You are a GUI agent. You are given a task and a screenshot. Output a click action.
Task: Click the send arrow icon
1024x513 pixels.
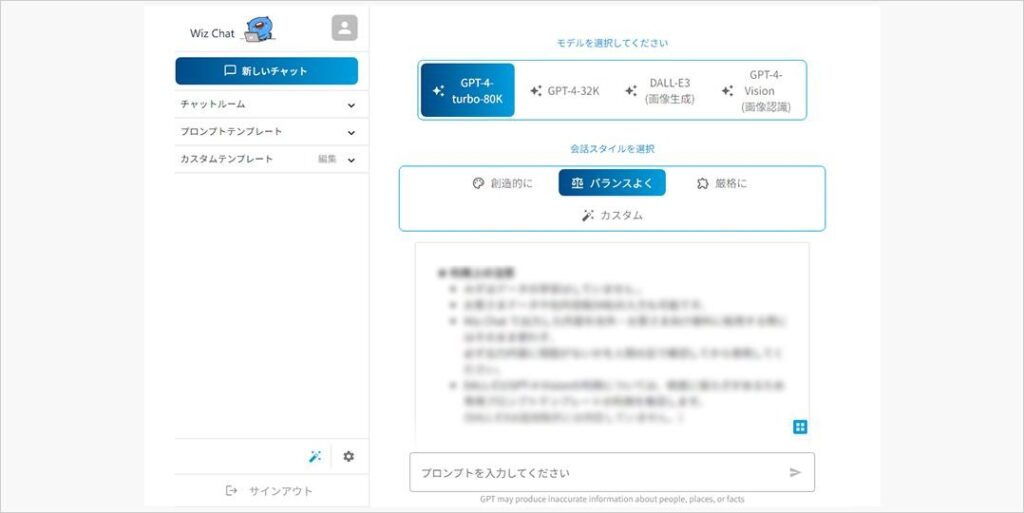coord(795,472)
